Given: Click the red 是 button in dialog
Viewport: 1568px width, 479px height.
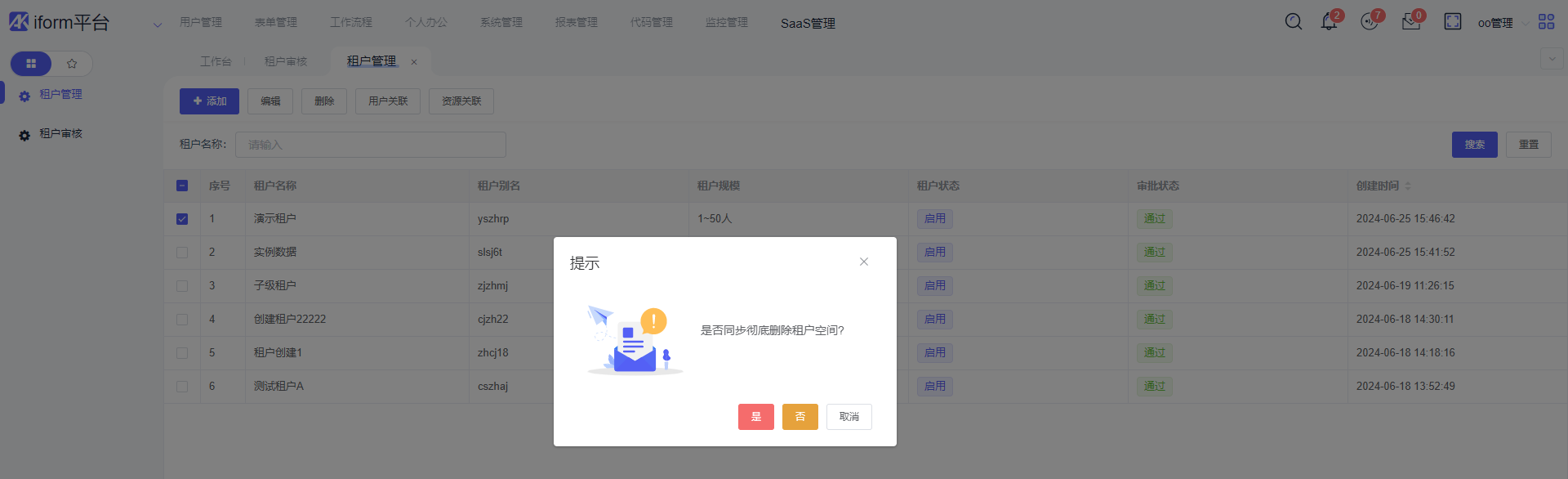Looking at the screenshot, I should pyautogui.click(x=755, y=417).
